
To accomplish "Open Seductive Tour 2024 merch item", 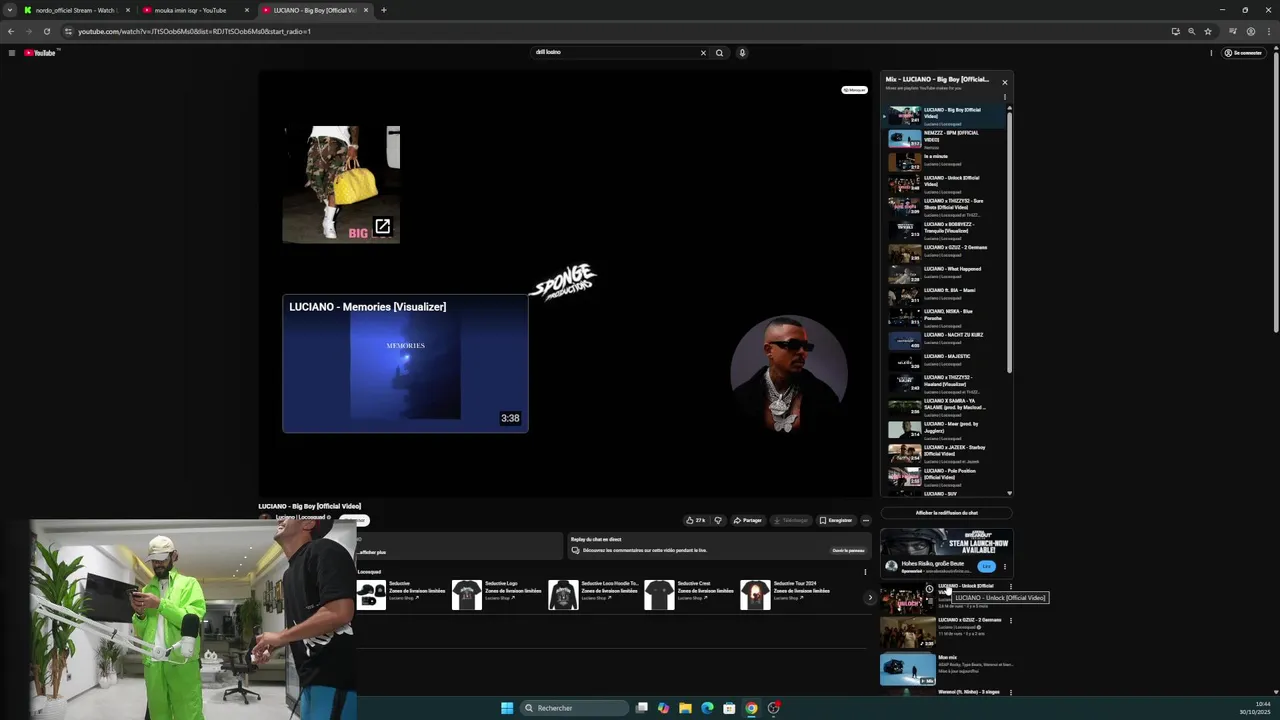I will [785, 594].
